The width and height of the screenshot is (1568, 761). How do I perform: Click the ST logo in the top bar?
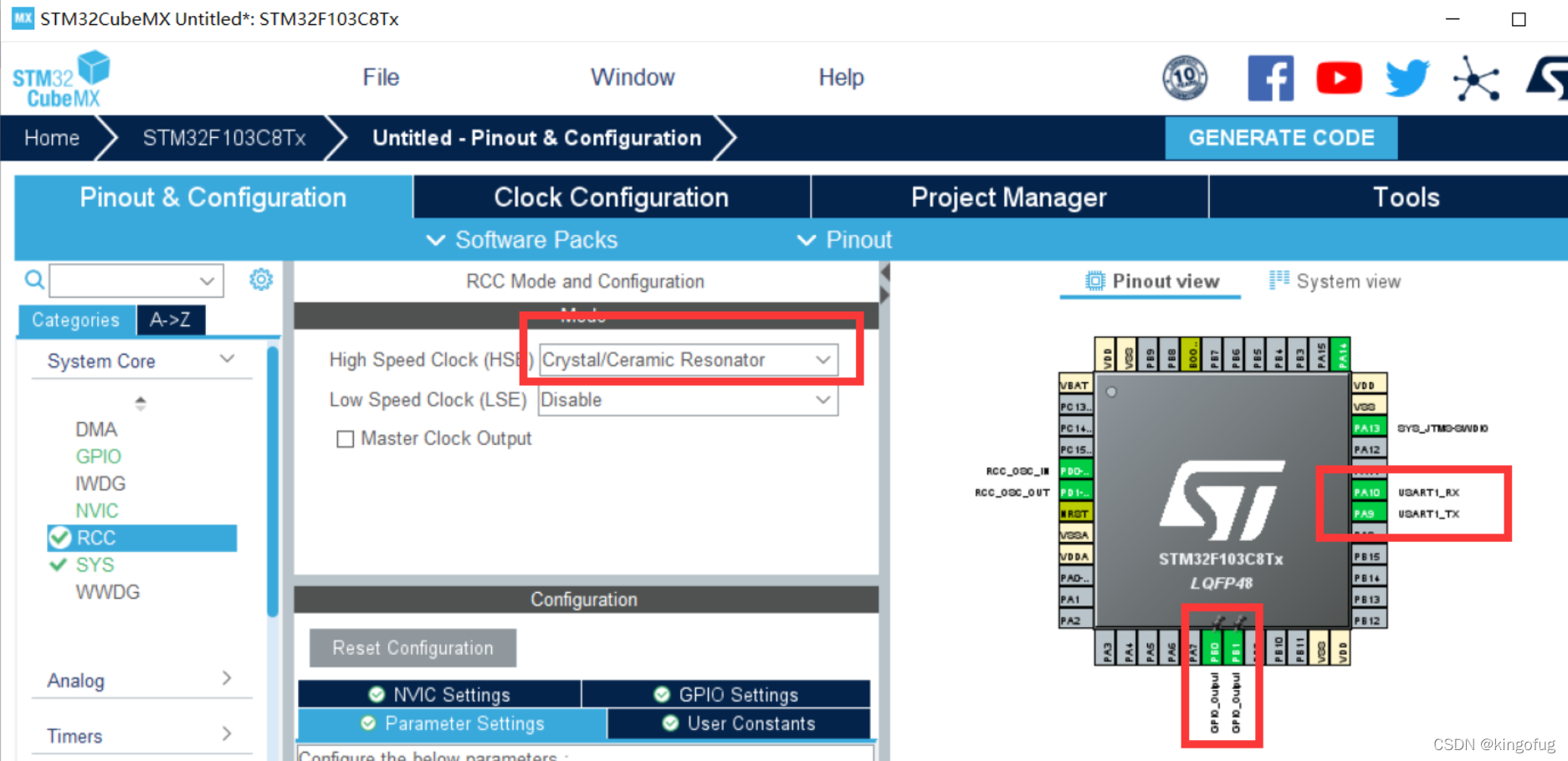[1548, 79]
